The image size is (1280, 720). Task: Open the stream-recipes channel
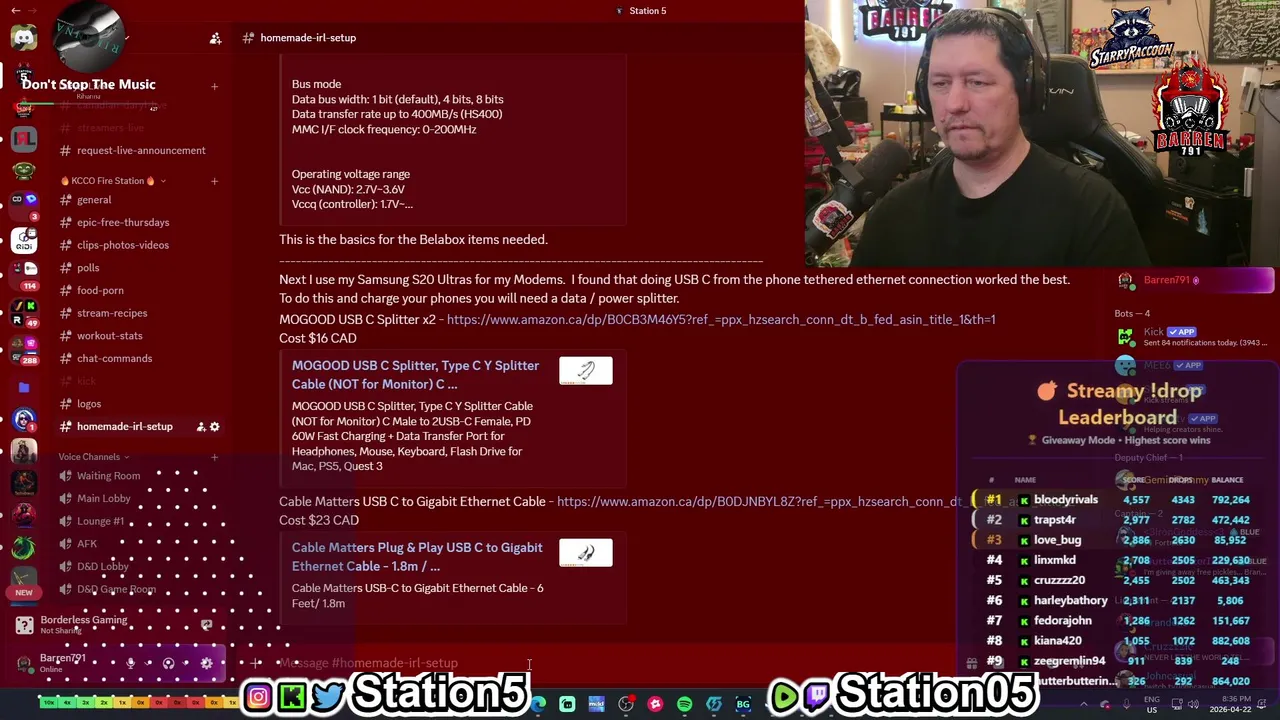[x=138, y=313]
